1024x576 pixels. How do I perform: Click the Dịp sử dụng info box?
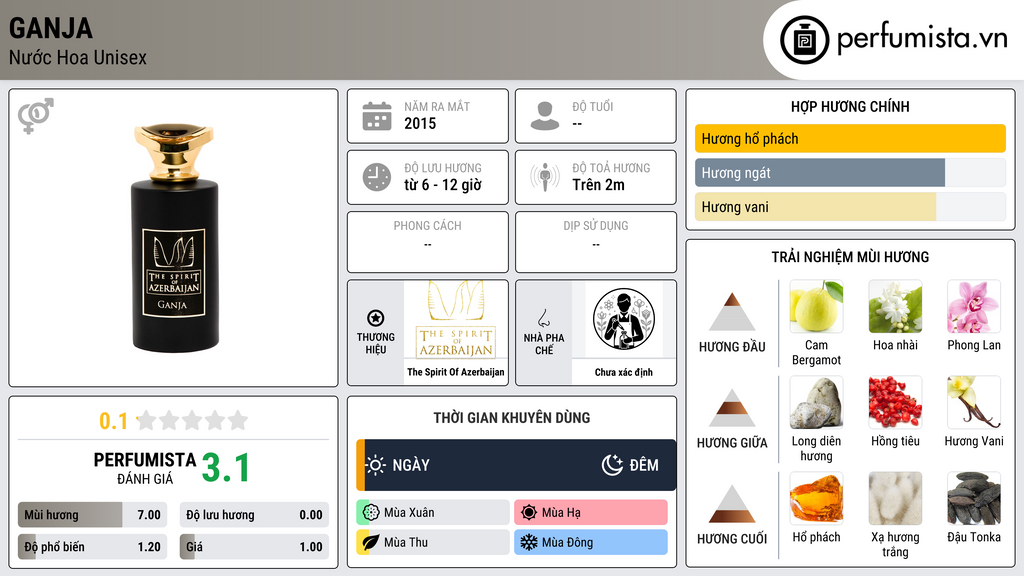coord(596,242)
